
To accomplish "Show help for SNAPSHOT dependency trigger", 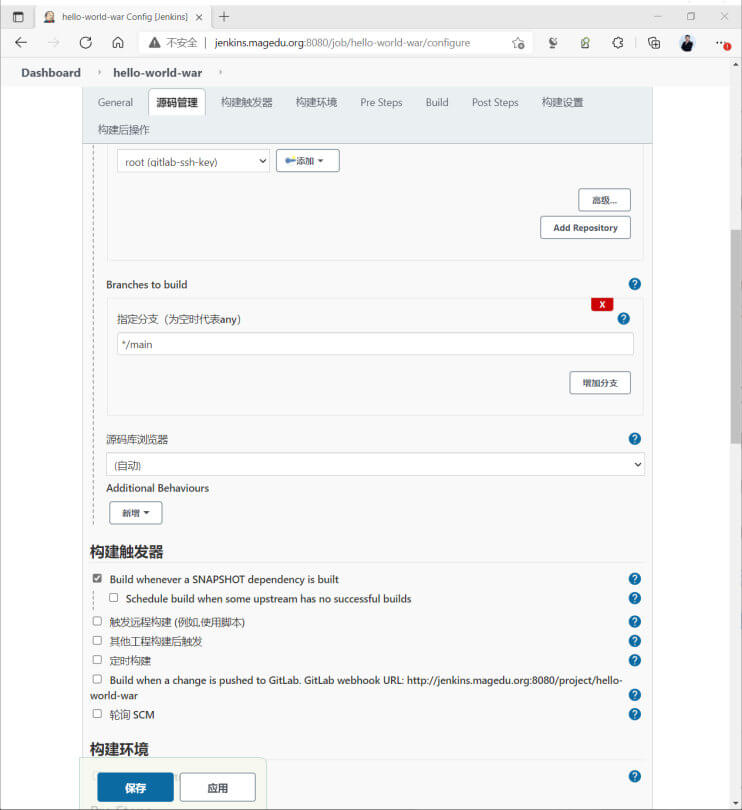I will click(635, 579).
